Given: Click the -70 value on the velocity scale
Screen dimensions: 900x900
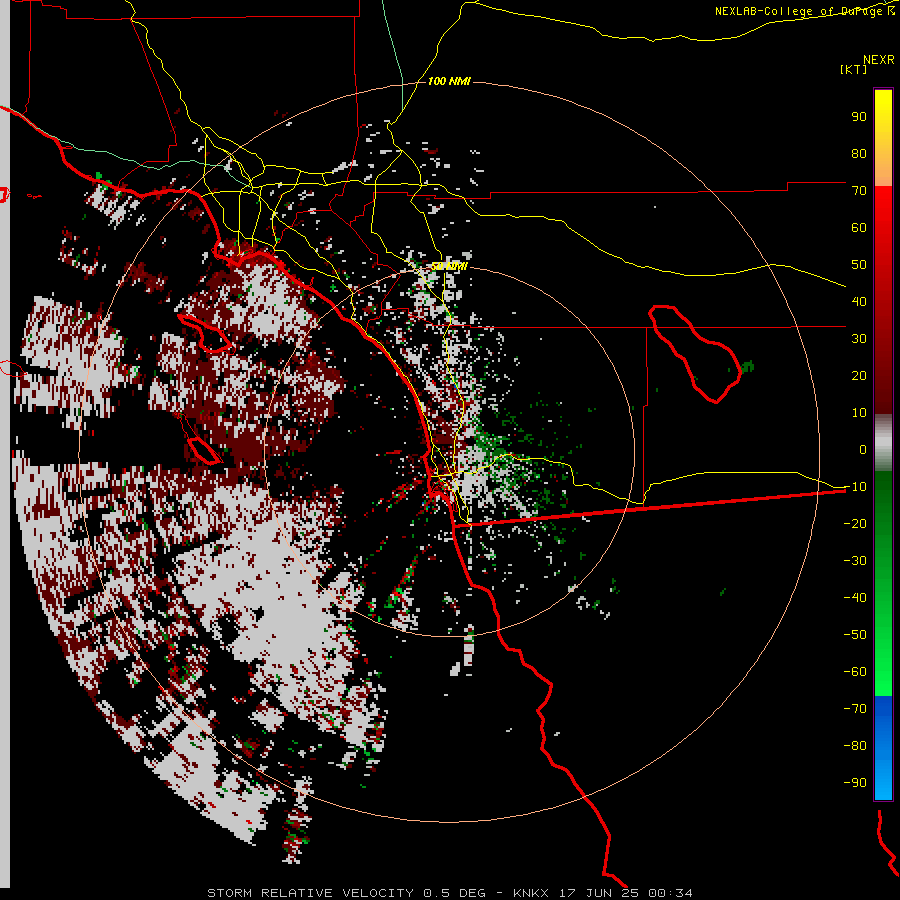Looking at the screenshot, I should point(855,709).
